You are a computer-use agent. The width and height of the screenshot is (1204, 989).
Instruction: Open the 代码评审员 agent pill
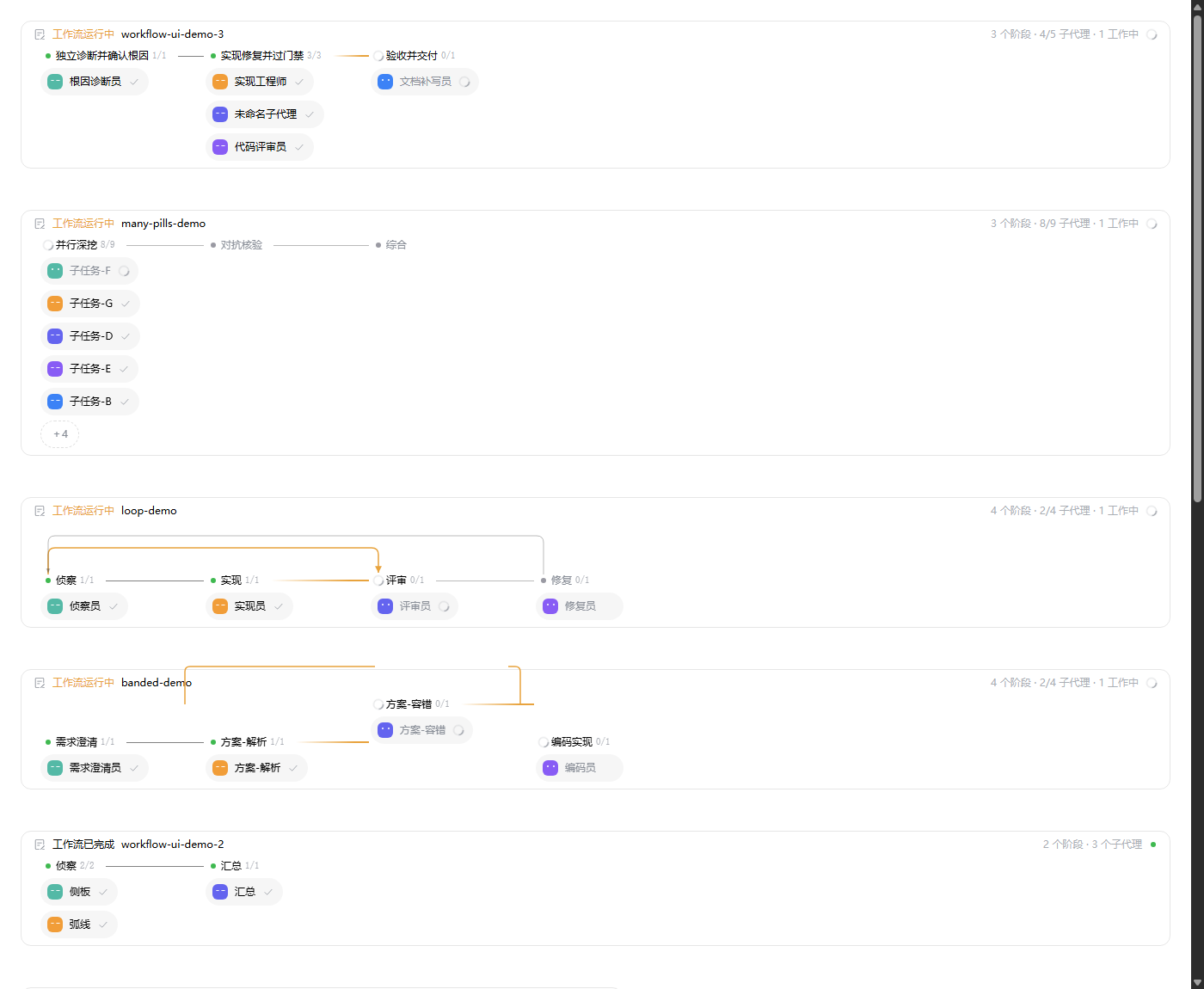tap(260, 147)
